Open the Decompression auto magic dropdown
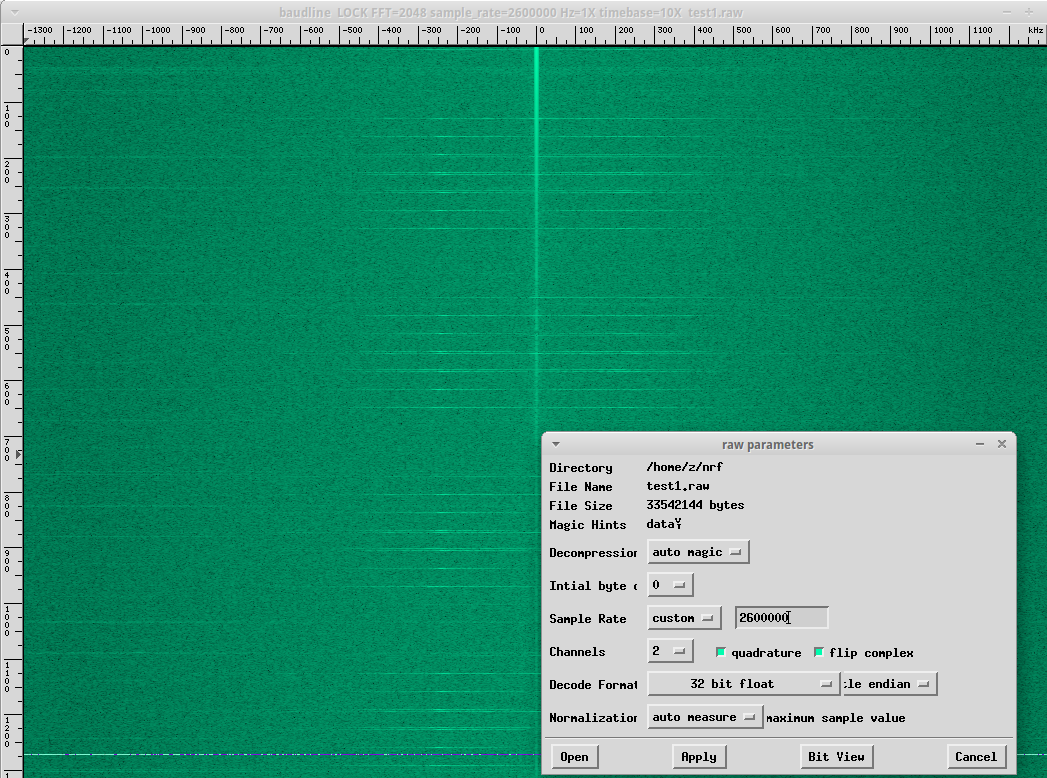Image resolution: width=1047 pixels, height=778 pixels. point(698,552)
